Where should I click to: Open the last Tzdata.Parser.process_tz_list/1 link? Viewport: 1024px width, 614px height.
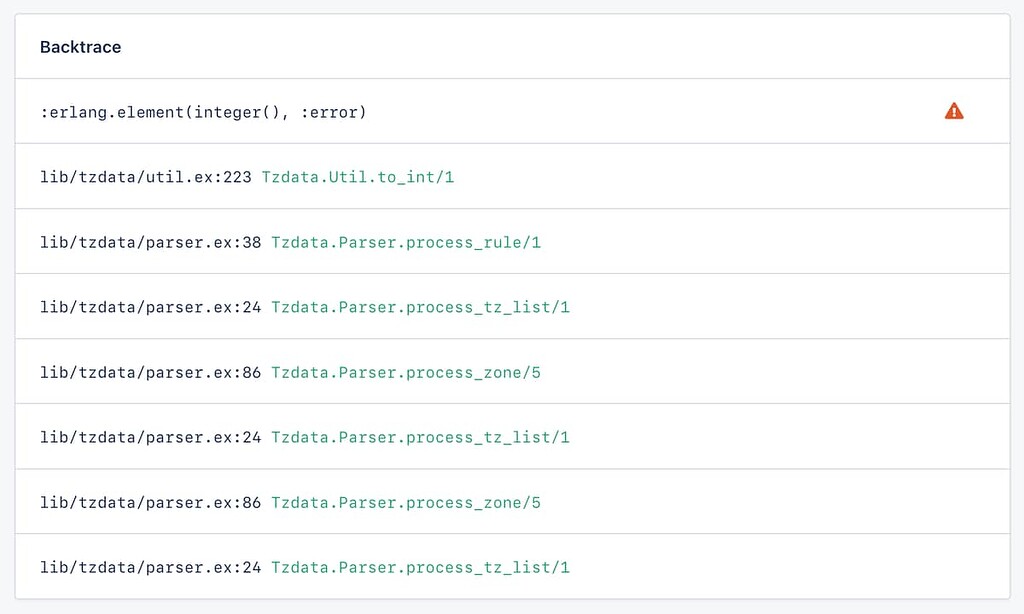(x=421, y=567)
